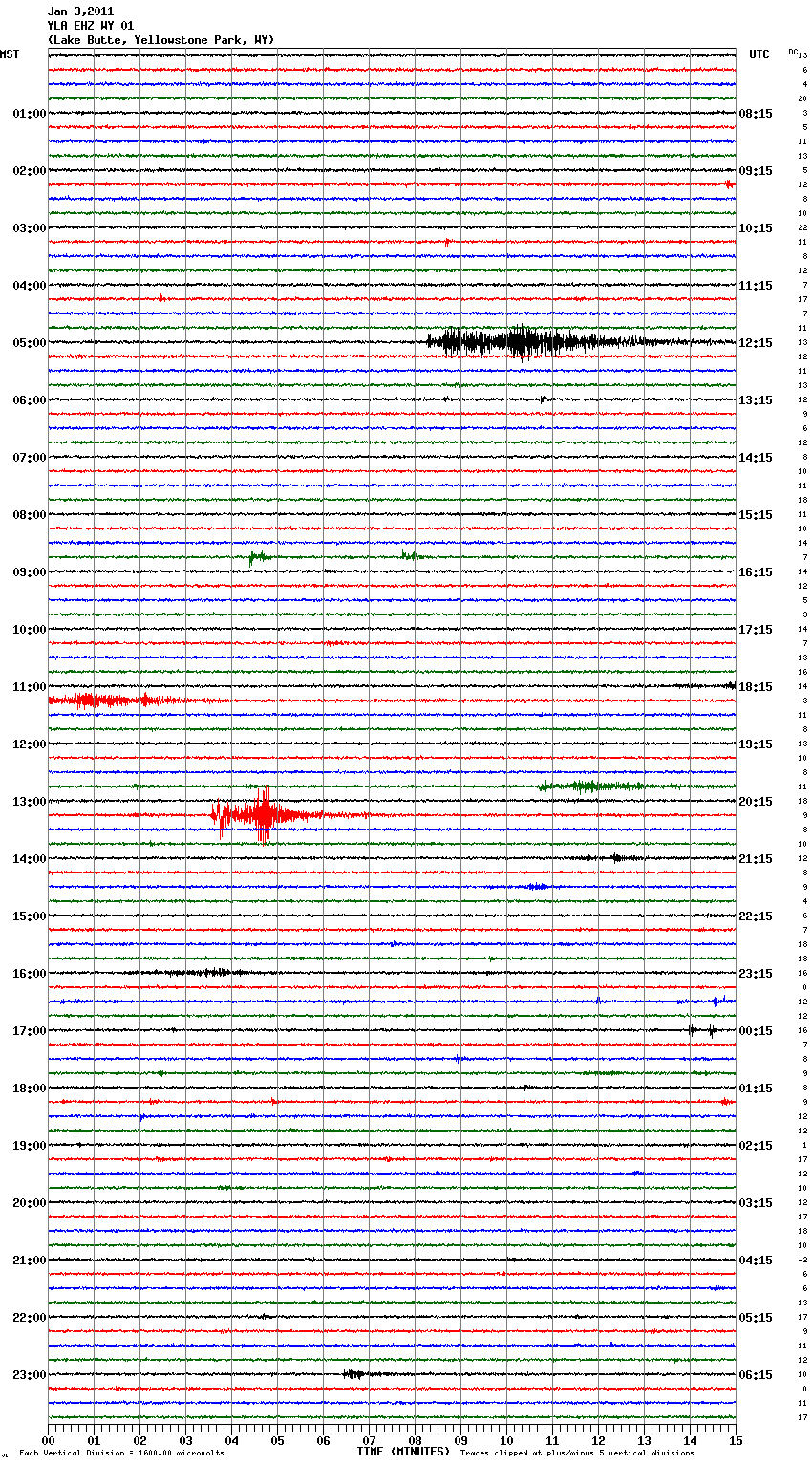Select the 11:00 MST hour label
The width and height of the screenshot is (812, 1466).
30,687
